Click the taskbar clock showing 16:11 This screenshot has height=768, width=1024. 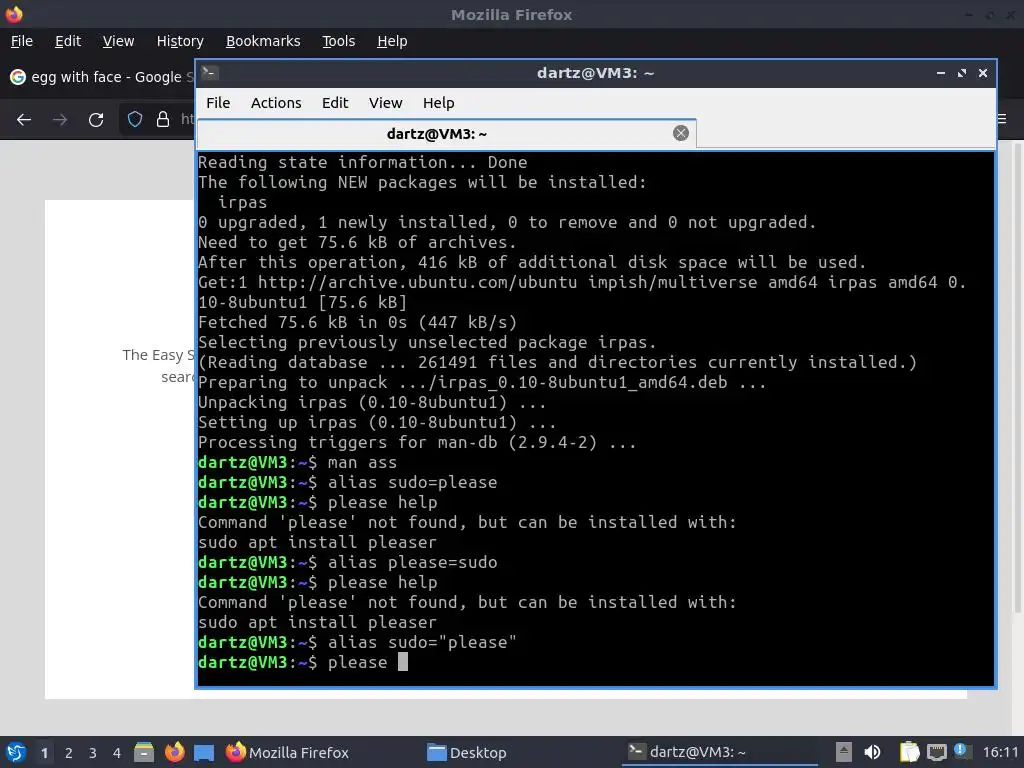point(1000,753)
